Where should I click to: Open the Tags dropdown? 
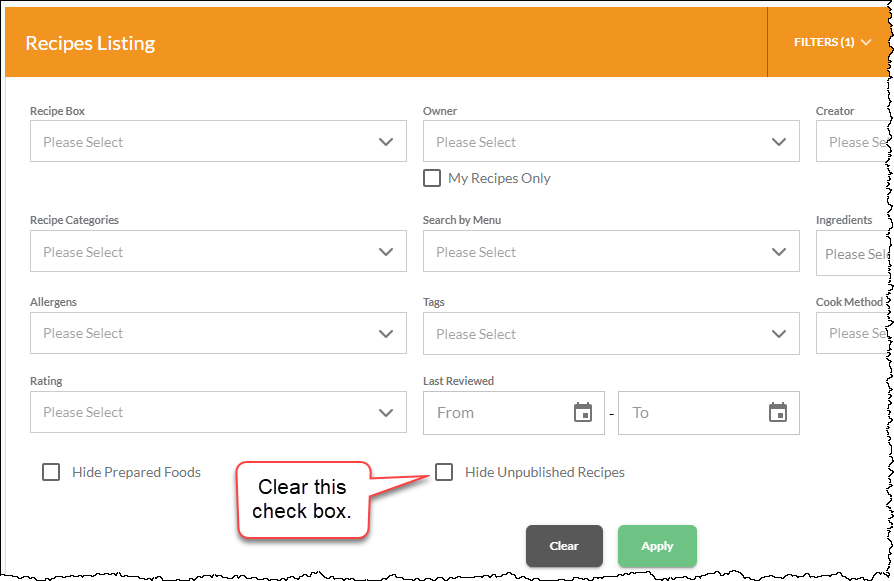(611, 334)
